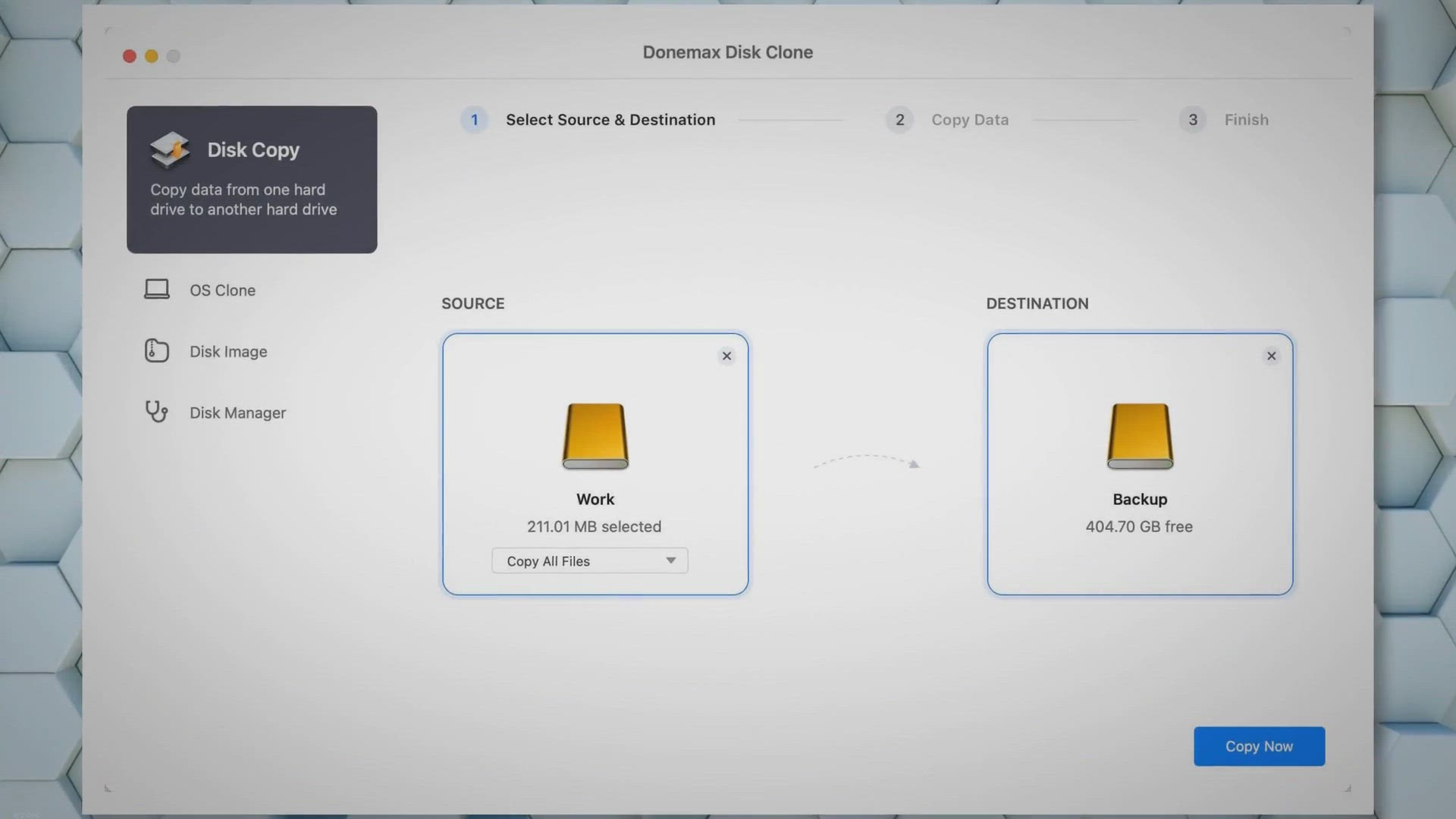Select step 1 number badge
1456x819 pixels.
tap(475, 120)
